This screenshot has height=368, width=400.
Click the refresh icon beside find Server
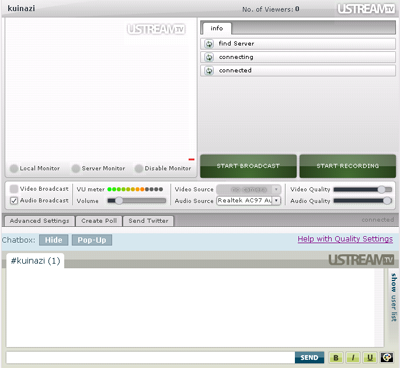point(209,44)
